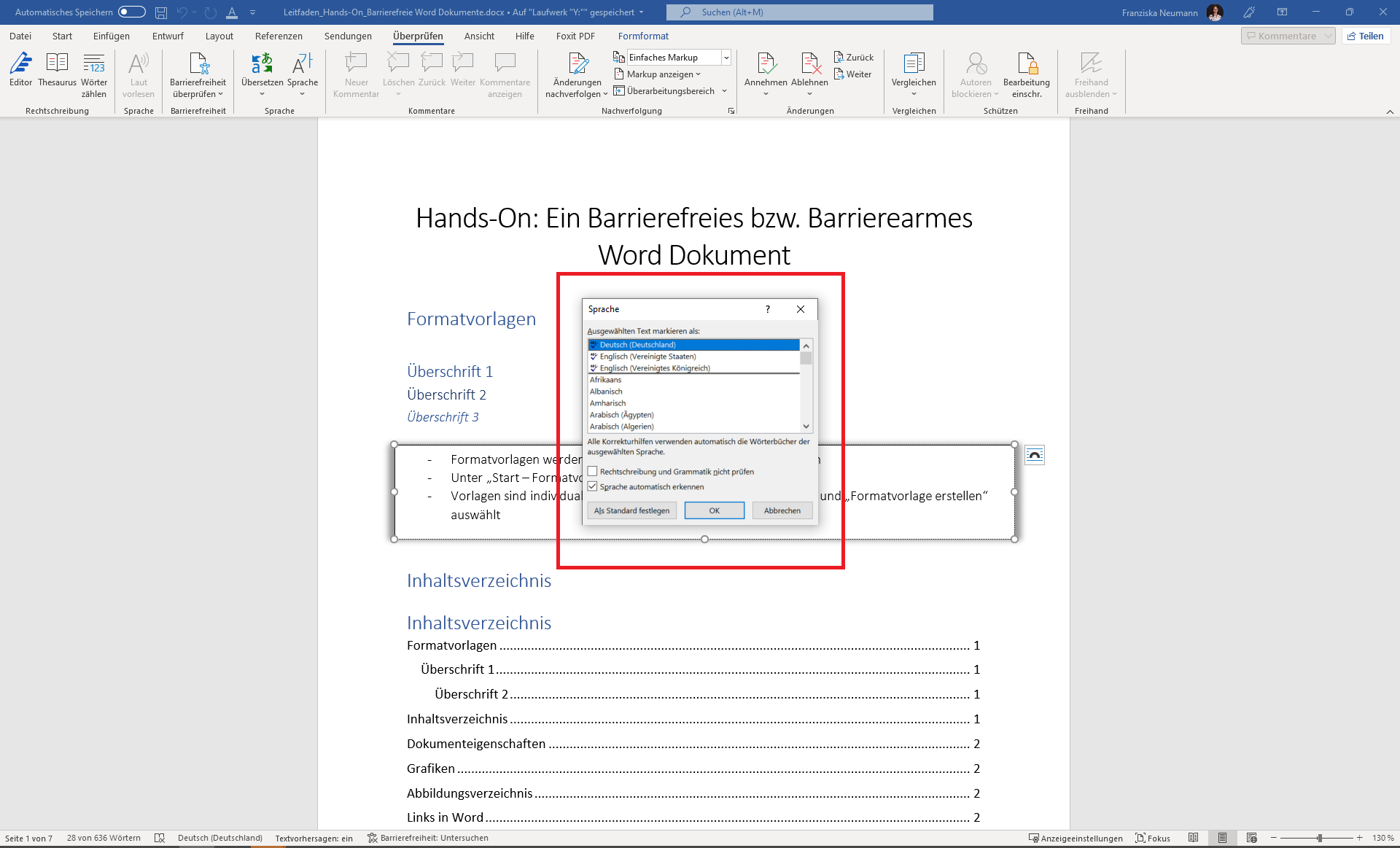Click the zoom slider handle in the status bar

[x=1319, y=839]
